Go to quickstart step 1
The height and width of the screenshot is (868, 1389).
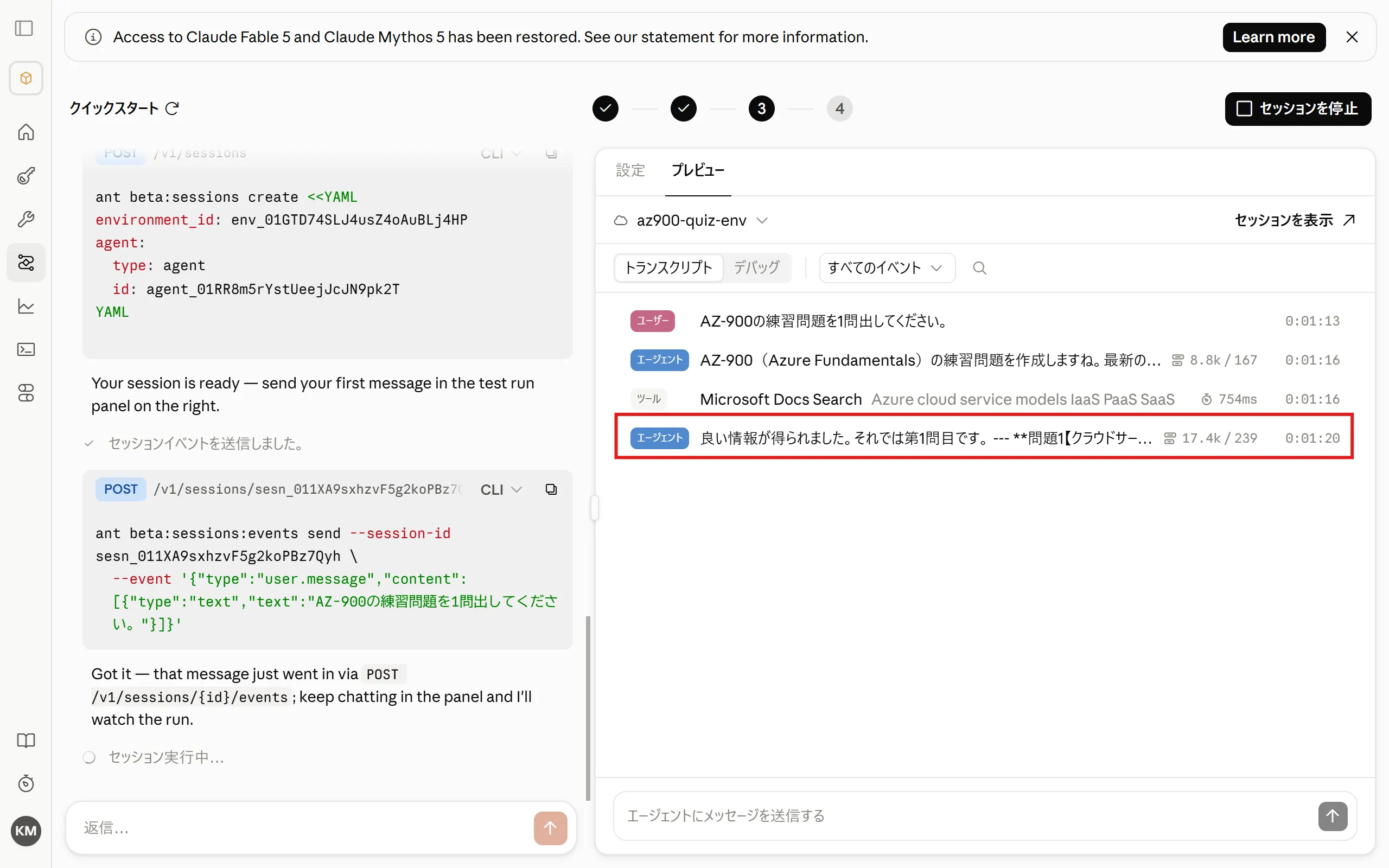pyautogui.click(x=605, y=108)
